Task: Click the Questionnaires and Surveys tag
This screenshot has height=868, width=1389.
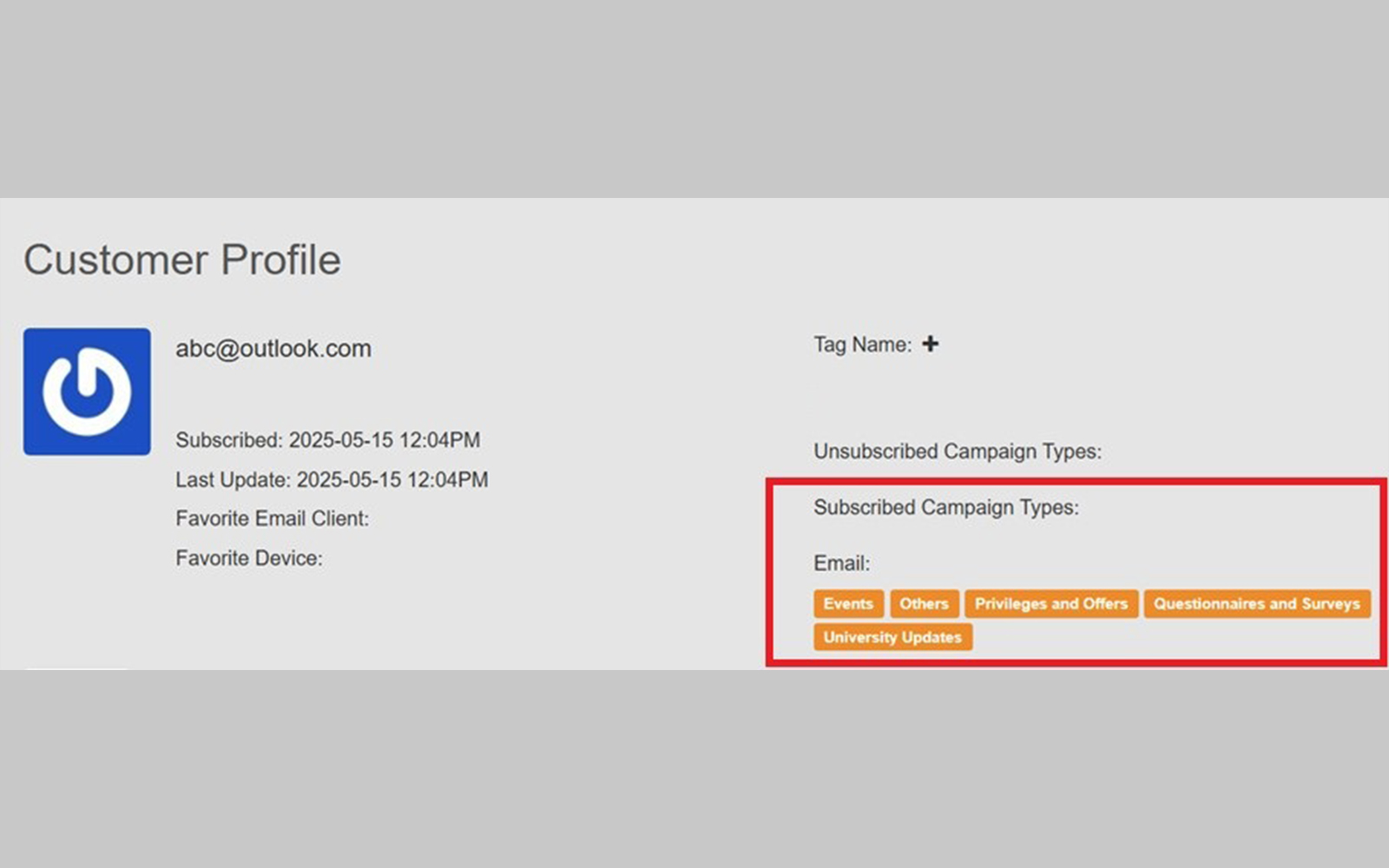Action: [x=1256, y=603]
